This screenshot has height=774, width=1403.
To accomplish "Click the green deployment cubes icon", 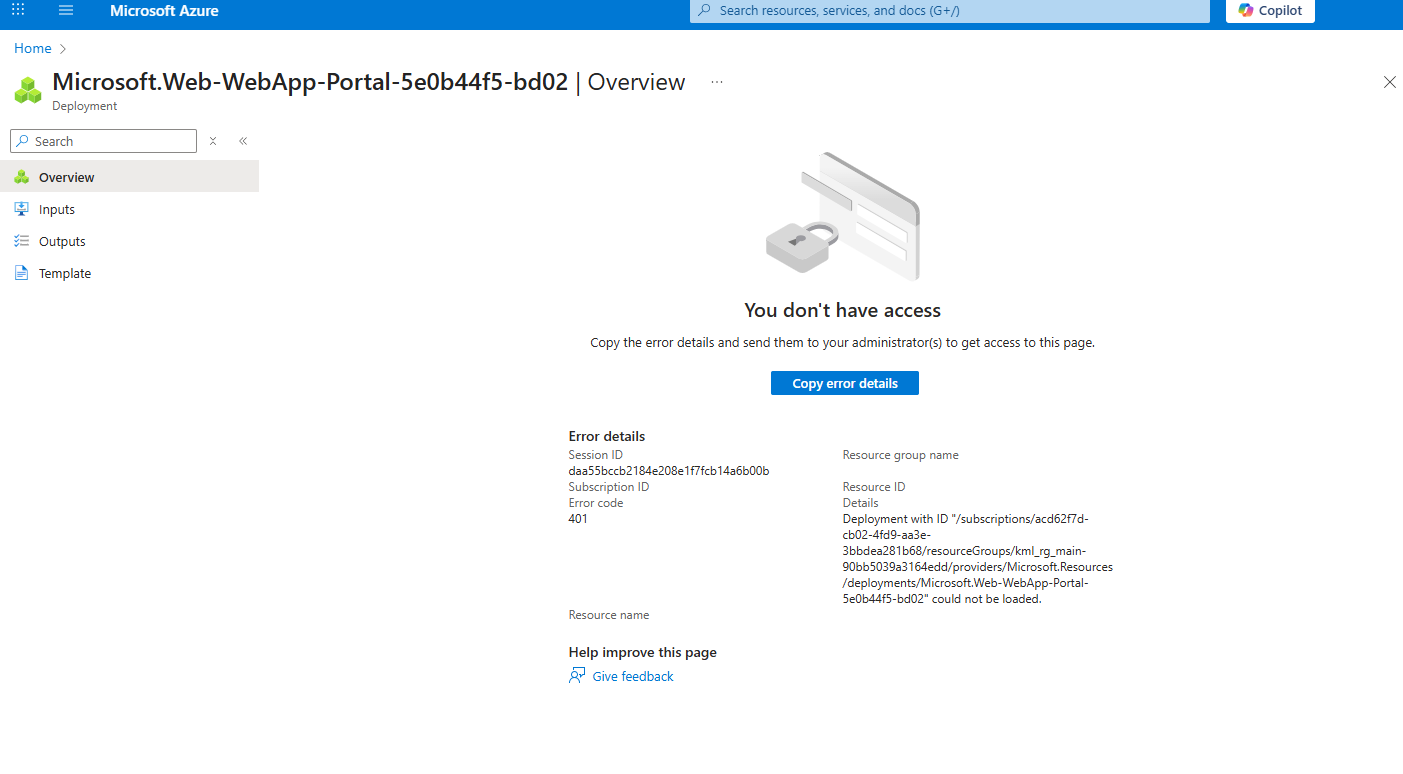I will click(x=28, y=90).
